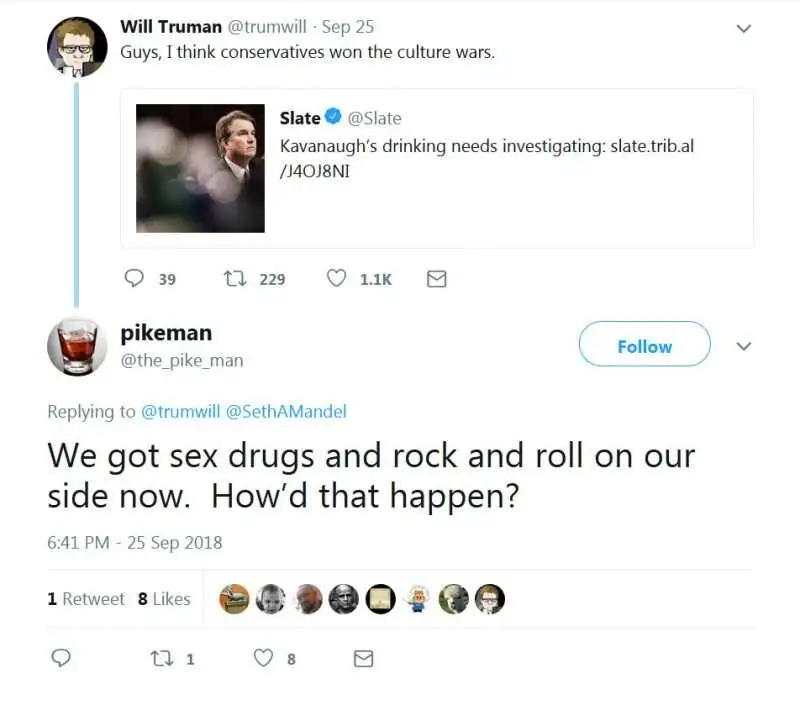The height and width of the screenshot is (705, 800).
Task: Like Will Truman's tweet
Action: (x=337, y=279)
